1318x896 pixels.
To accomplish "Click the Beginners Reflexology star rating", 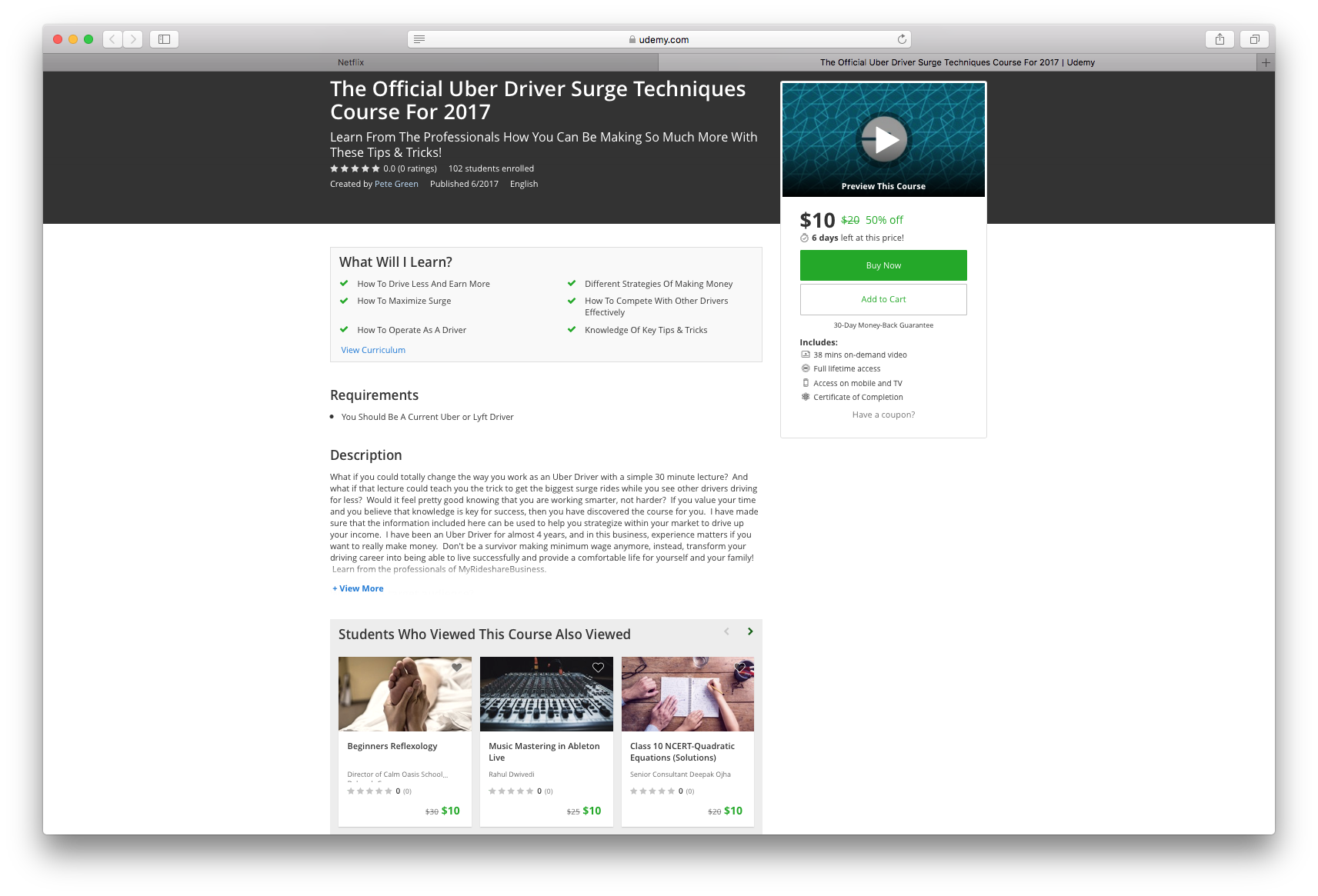I will pos(369,791).
